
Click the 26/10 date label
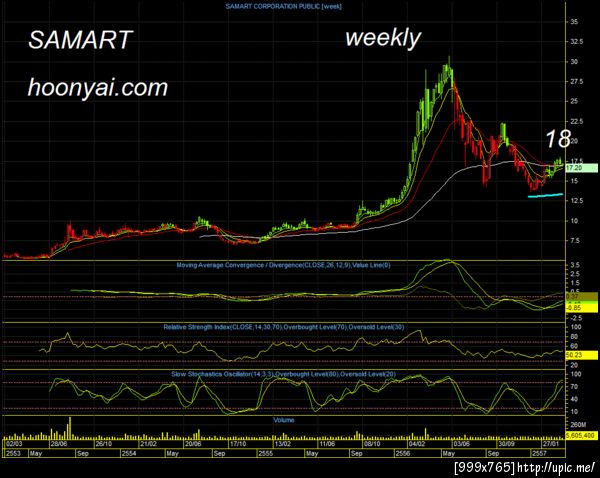pos(104,444)
